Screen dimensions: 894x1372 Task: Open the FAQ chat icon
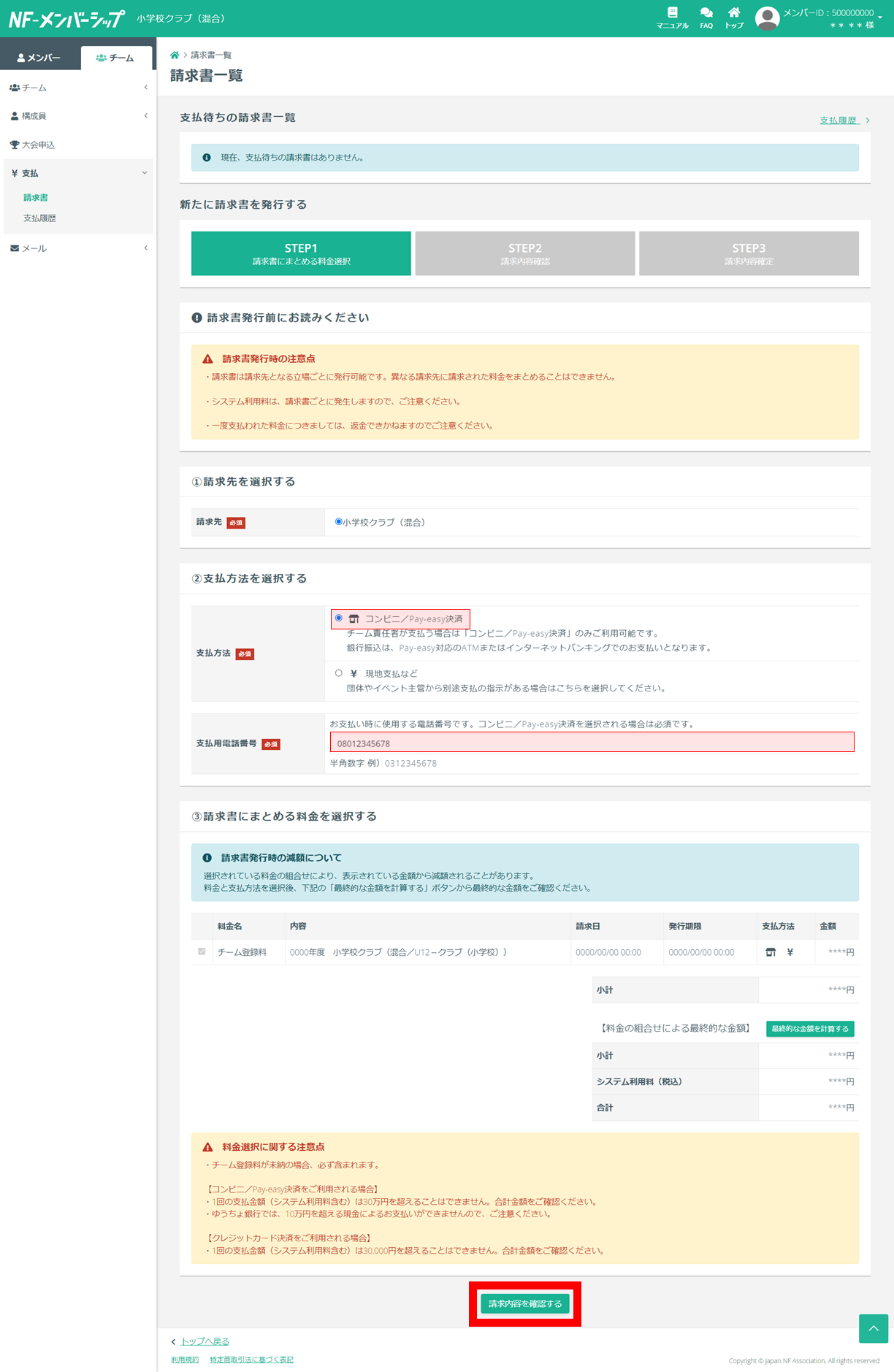click(x=706, y=18)
